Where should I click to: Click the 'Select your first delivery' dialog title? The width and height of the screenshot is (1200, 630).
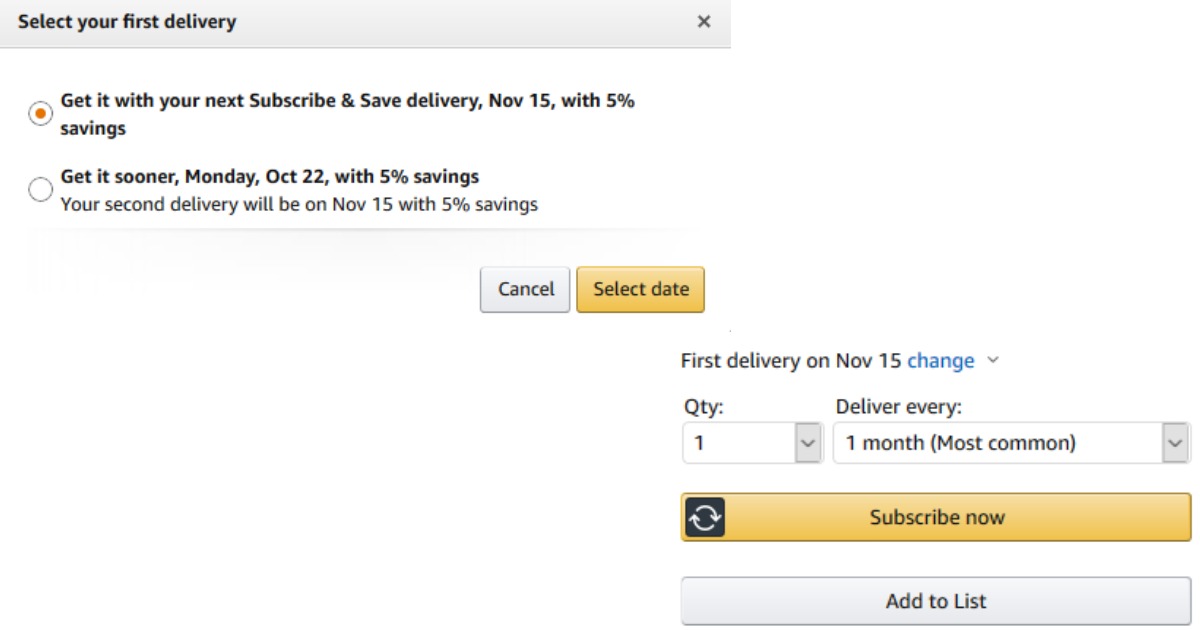pyautogui.click(x=127, y=22)
